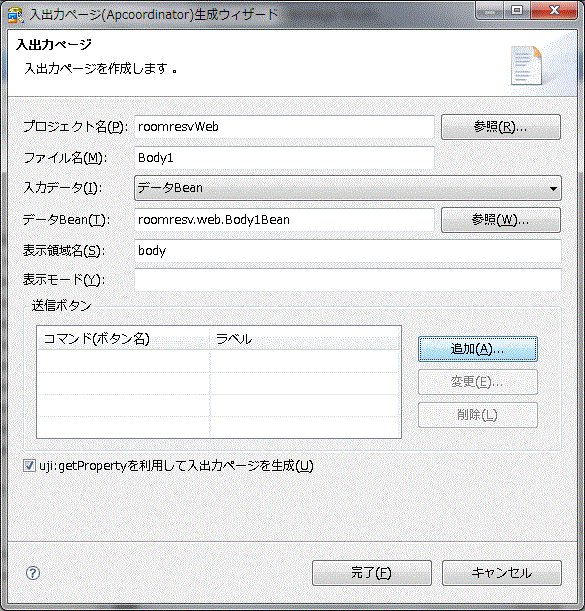The height and width of the screenshot is (611, 585).
Task: Click the キャンセル button
Action: tap(502, 573)
